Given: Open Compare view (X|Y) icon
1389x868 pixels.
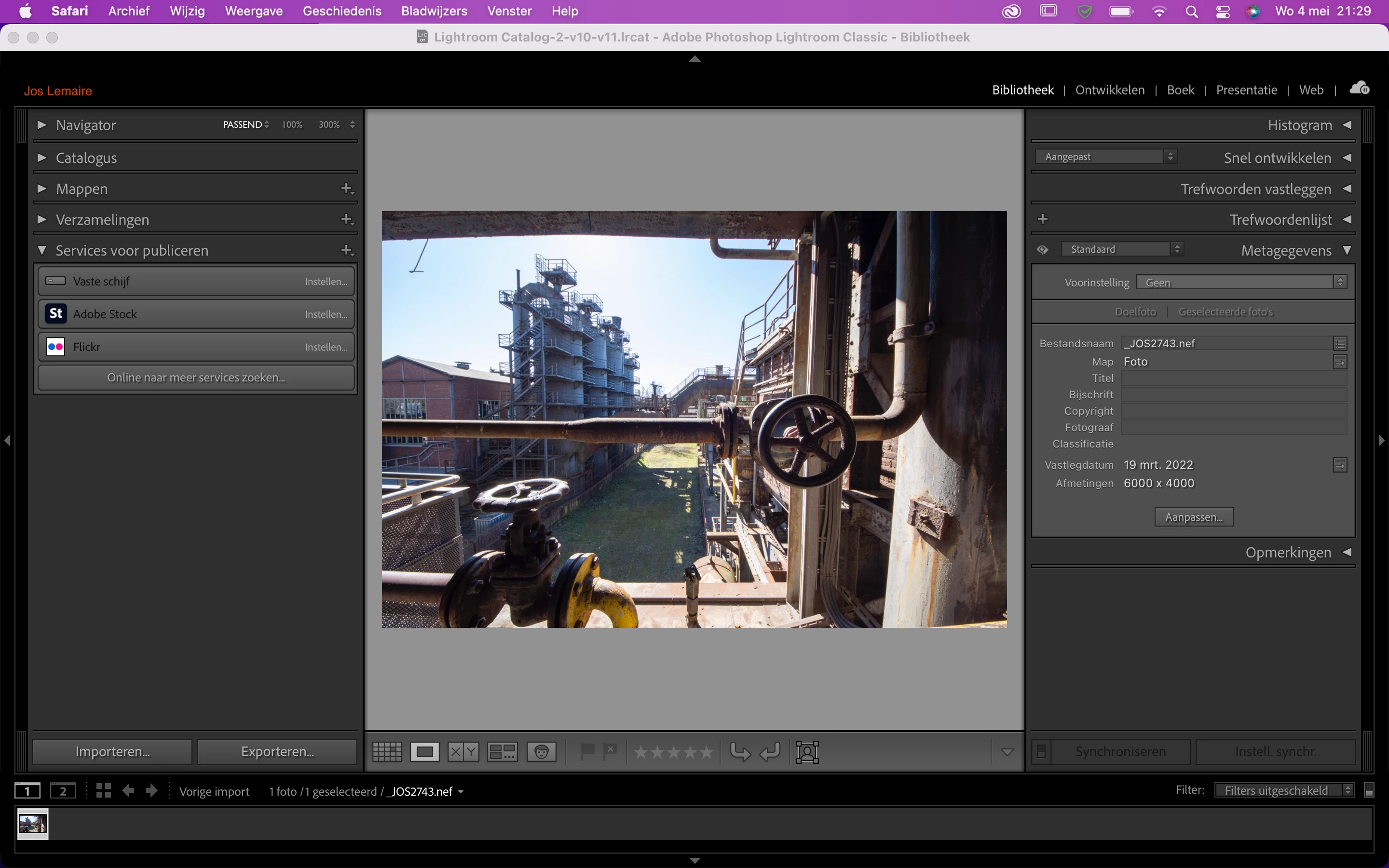Looking at the screenshot, I should coord(463,751).
